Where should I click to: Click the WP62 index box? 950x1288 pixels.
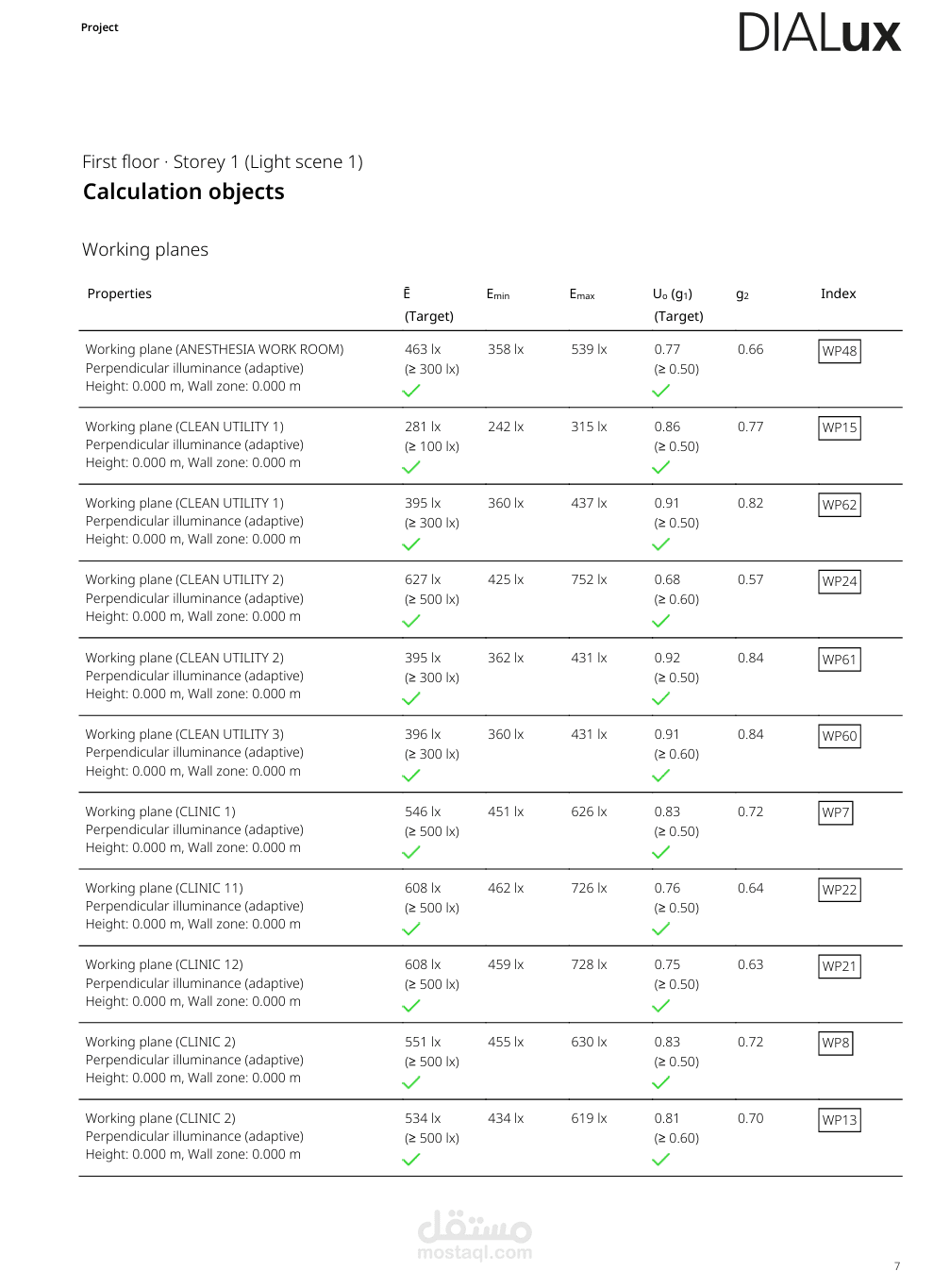tap(840, 505)
